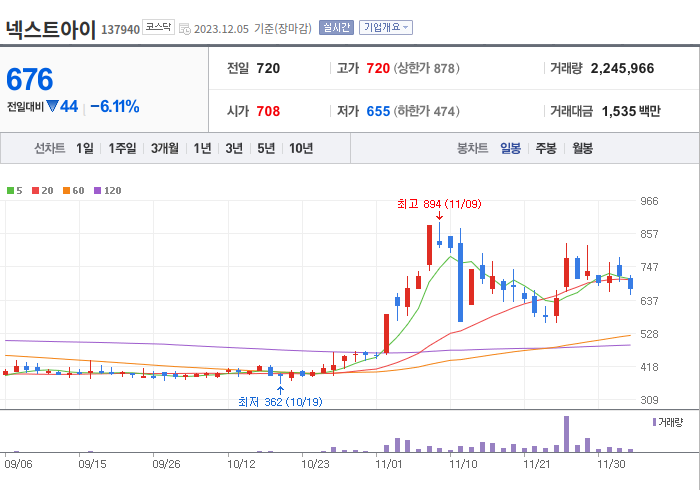Click the 저가 value 655

378,111
